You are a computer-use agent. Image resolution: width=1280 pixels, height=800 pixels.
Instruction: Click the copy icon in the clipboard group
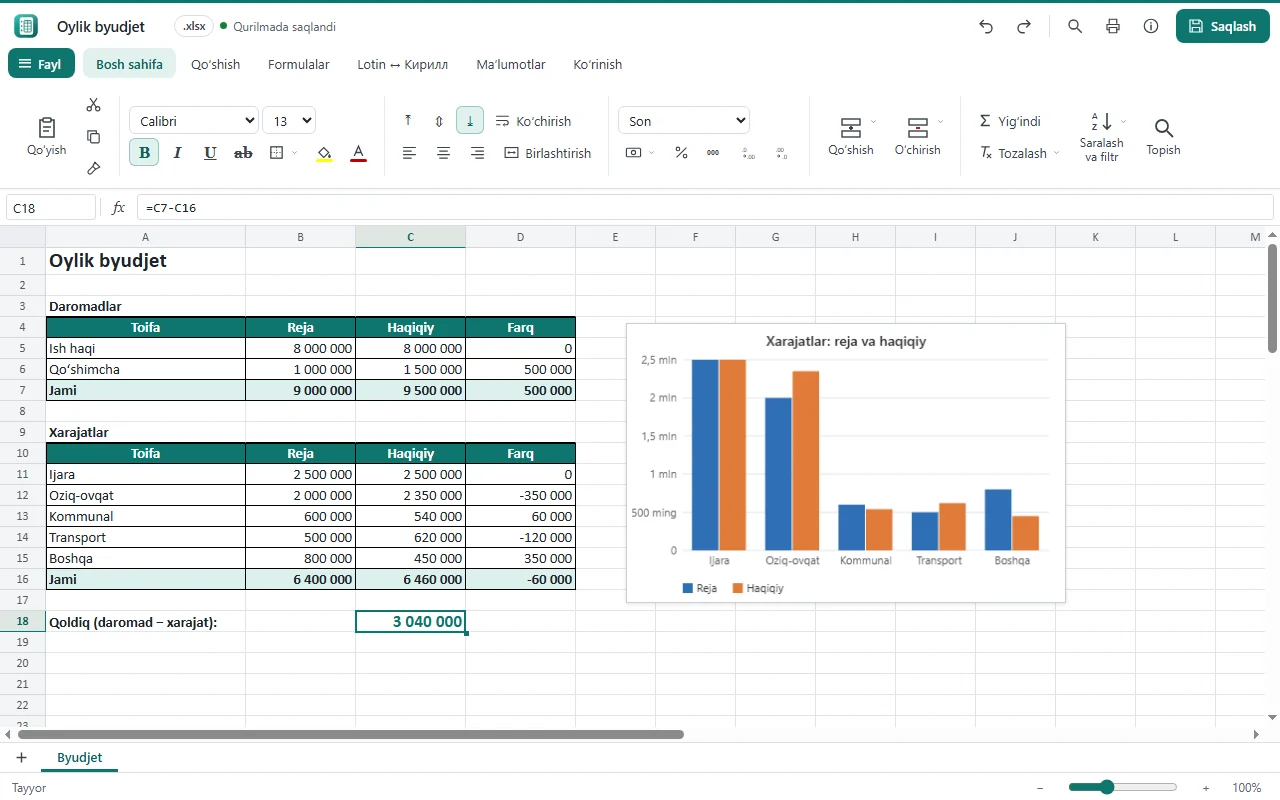(x=94, y=137)
